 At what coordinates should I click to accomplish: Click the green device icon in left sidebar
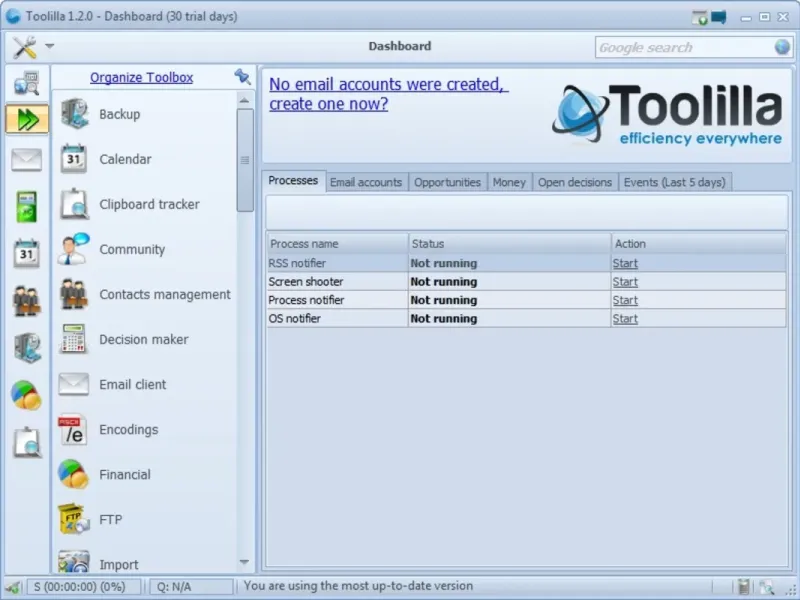click(x=27, y=207)
